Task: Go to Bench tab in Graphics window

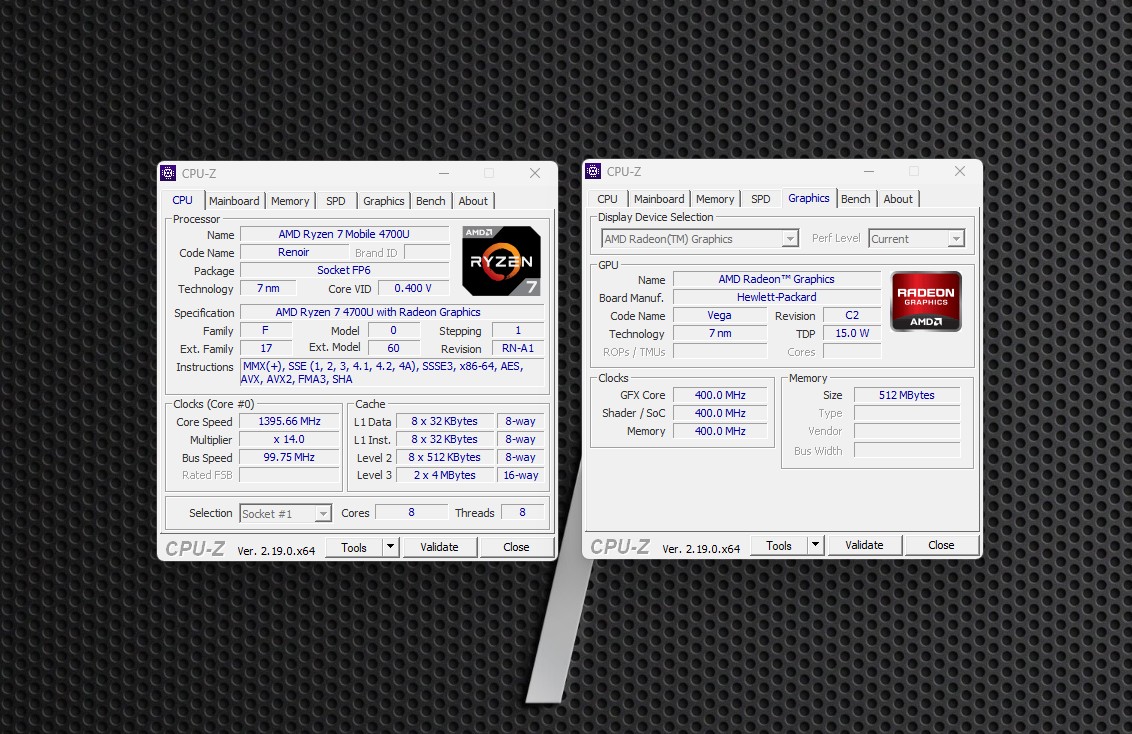Action: 856,199
